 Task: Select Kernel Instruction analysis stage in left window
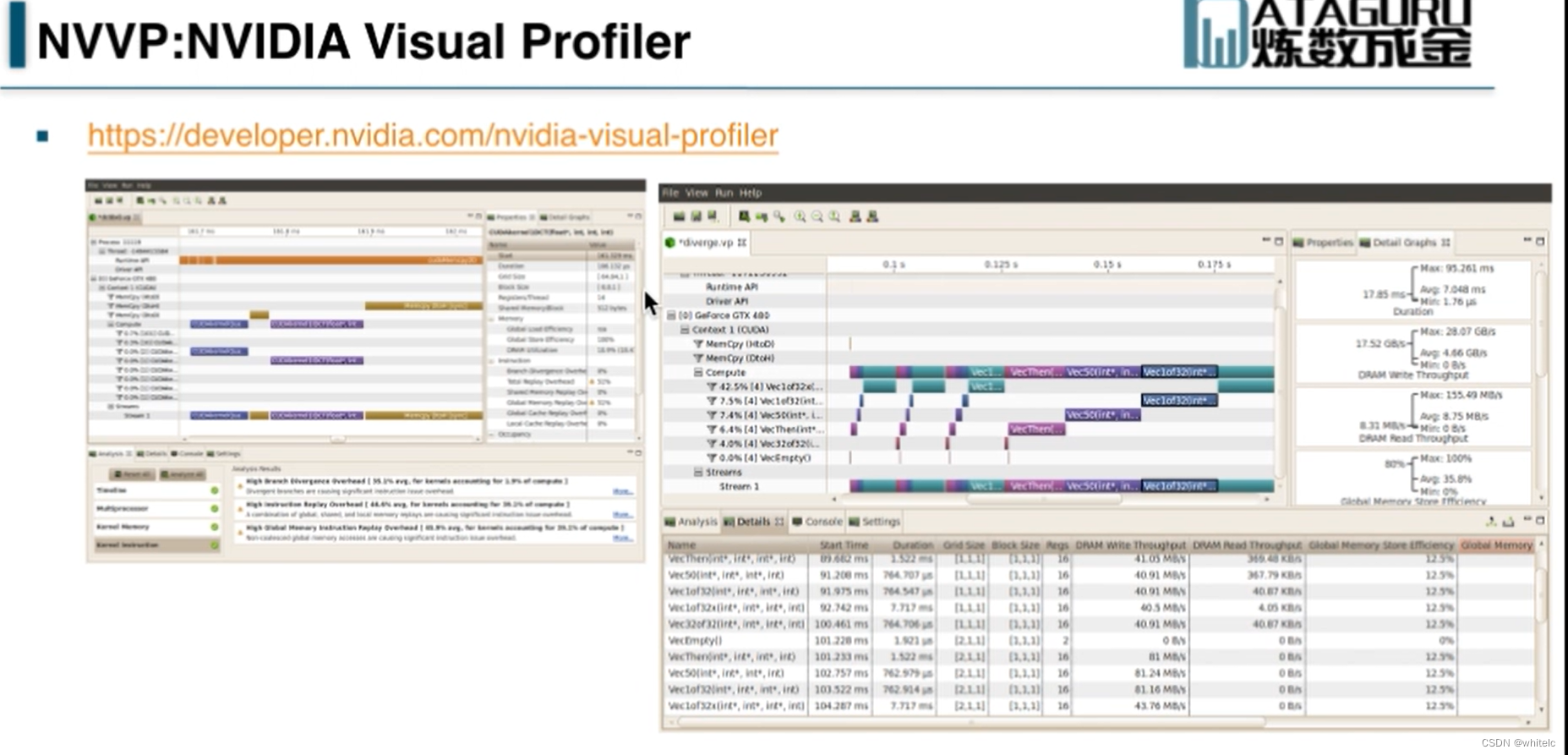pyautogui.click(x=157, y=545)
